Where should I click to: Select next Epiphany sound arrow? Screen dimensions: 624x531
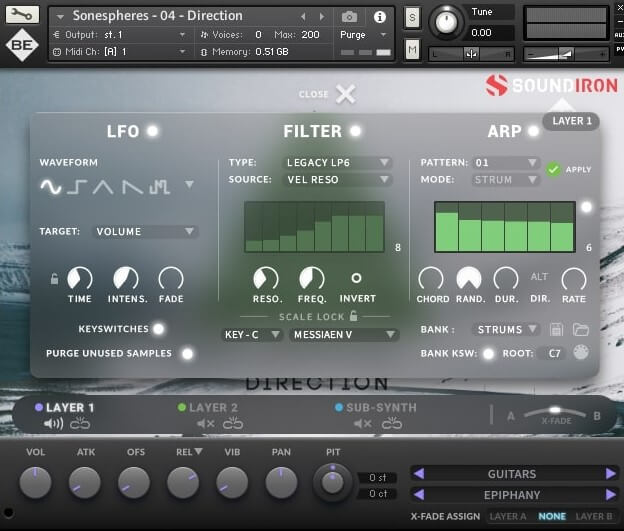tap(610, 495)
